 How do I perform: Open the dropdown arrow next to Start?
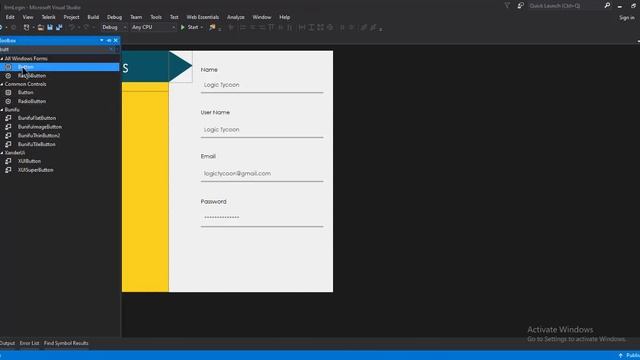(202, 27)
